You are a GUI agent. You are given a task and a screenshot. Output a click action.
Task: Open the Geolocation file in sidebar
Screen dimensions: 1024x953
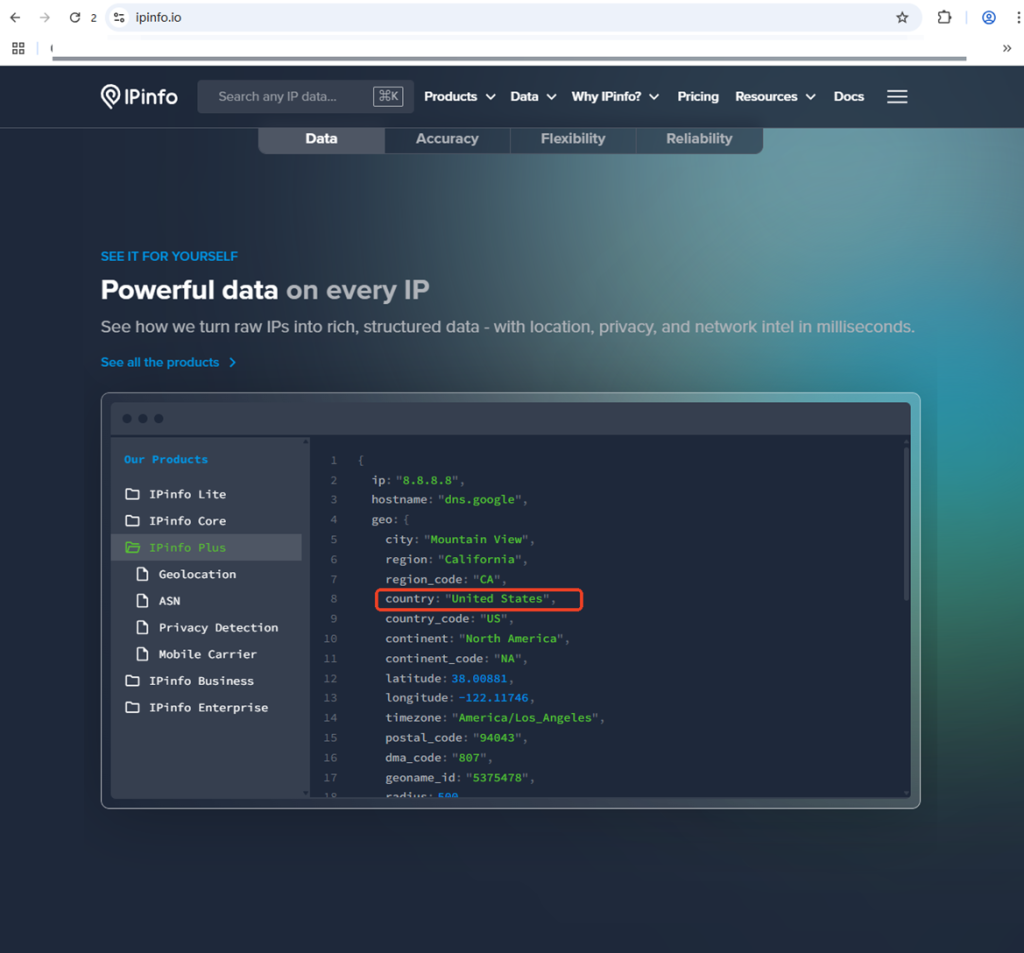(197, 574)
